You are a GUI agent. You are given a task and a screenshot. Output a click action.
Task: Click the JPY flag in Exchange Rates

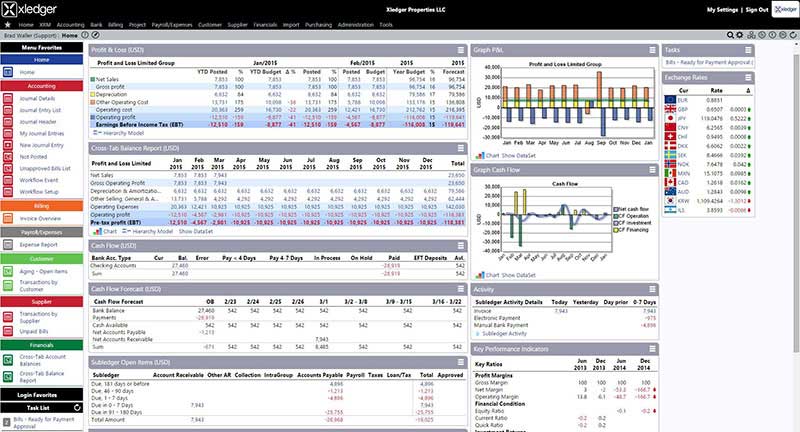[x=670, y=118]
